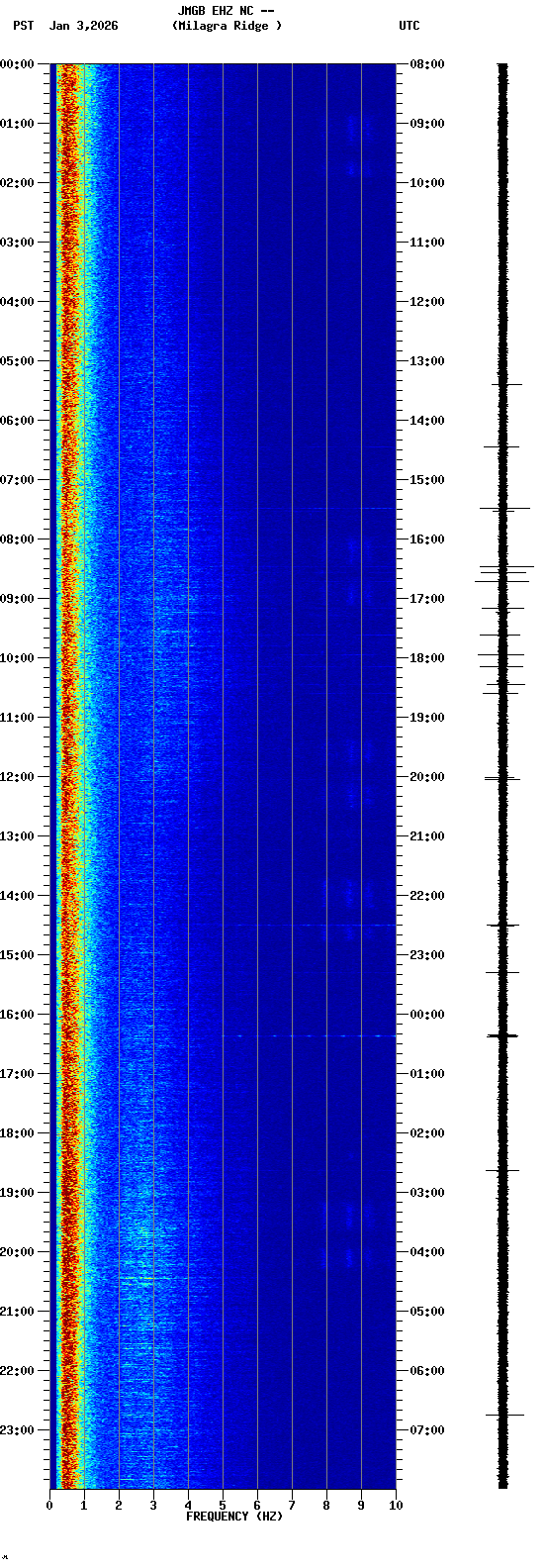Click the UTC timezone label
The image size is (546, 1568).
[409, 26]
